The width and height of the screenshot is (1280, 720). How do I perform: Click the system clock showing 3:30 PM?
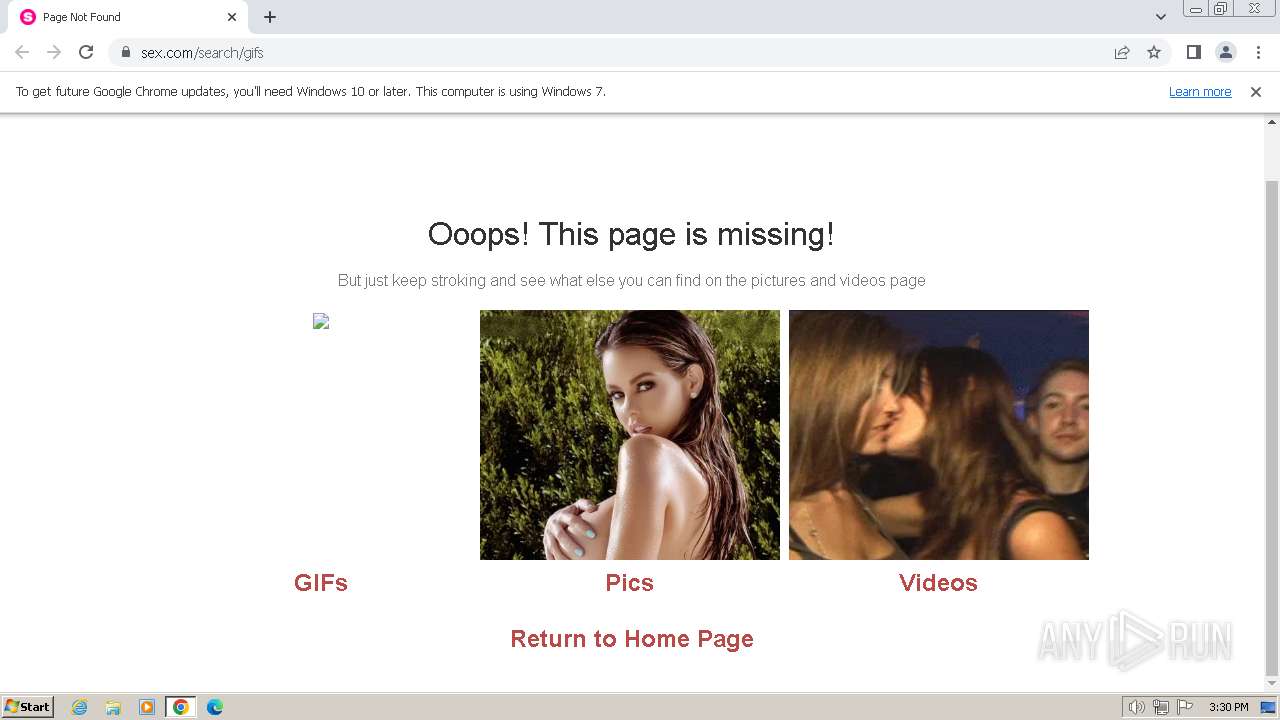pos(1228,707)
